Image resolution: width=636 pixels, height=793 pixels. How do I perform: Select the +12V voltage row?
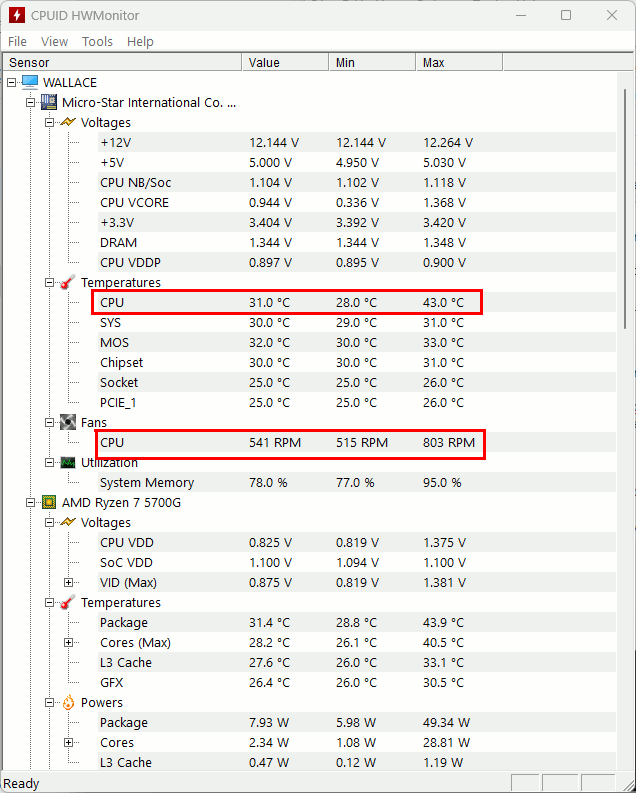click(x=357, y=143)
